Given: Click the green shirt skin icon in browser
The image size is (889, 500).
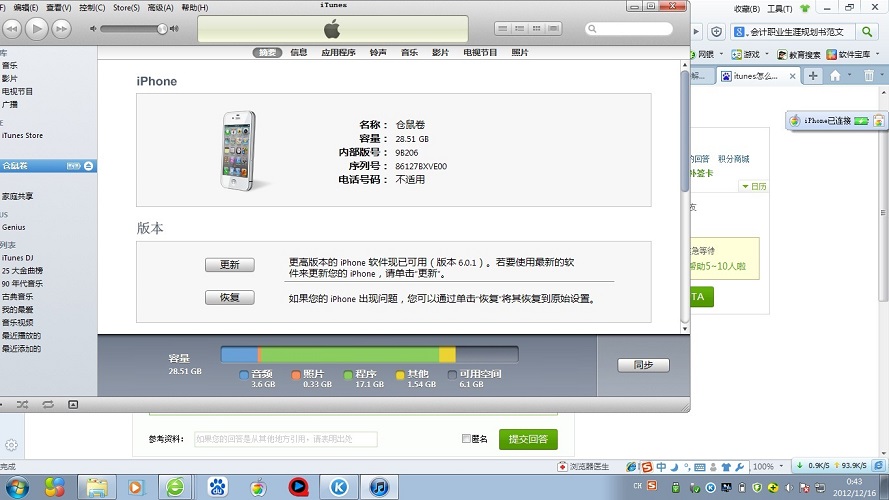Looking at the screenshot, I should pyautogui.click(x=805, y=9).
